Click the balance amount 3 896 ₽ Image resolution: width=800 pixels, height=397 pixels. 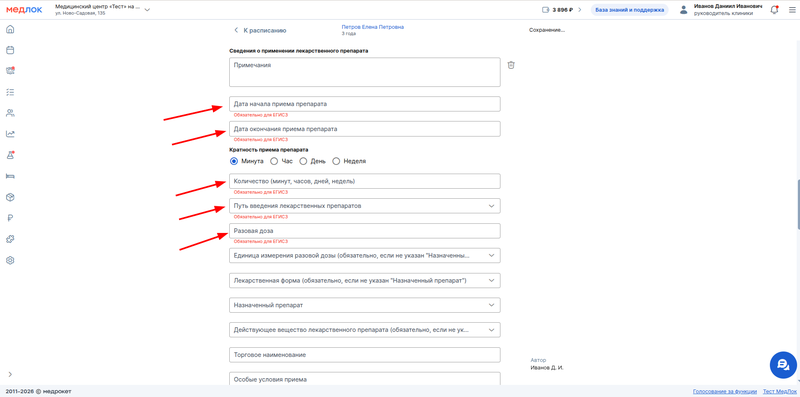pos(563,10)
